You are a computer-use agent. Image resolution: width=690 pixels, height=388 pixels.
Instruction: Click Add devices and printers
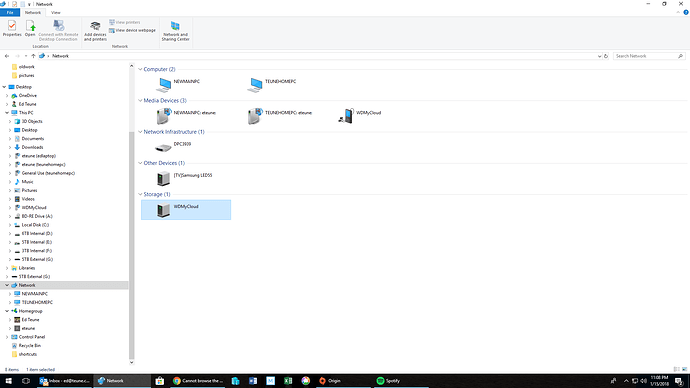(x=95, y=31)
